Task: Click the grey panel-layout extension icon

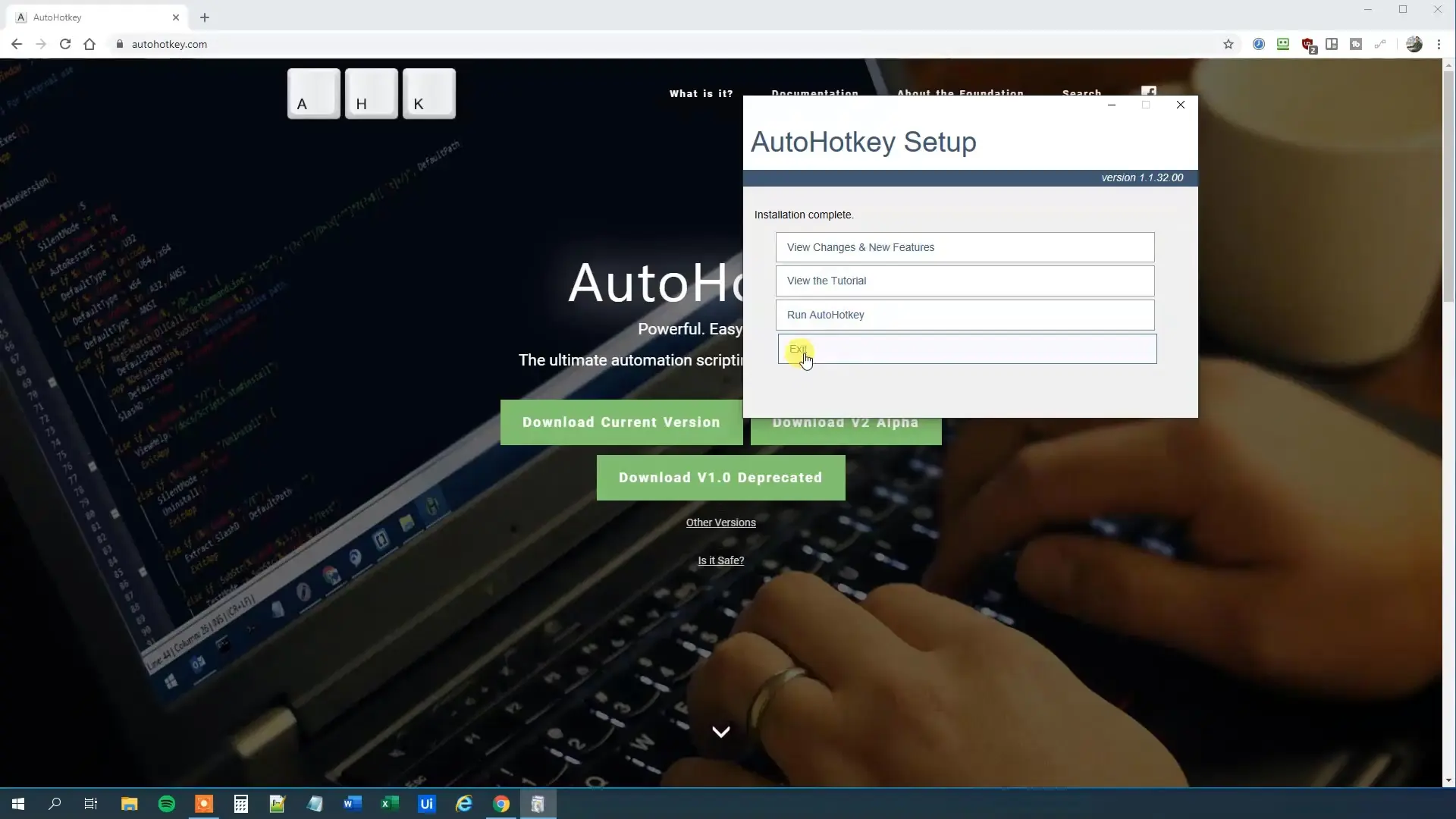Action: 1332,44
